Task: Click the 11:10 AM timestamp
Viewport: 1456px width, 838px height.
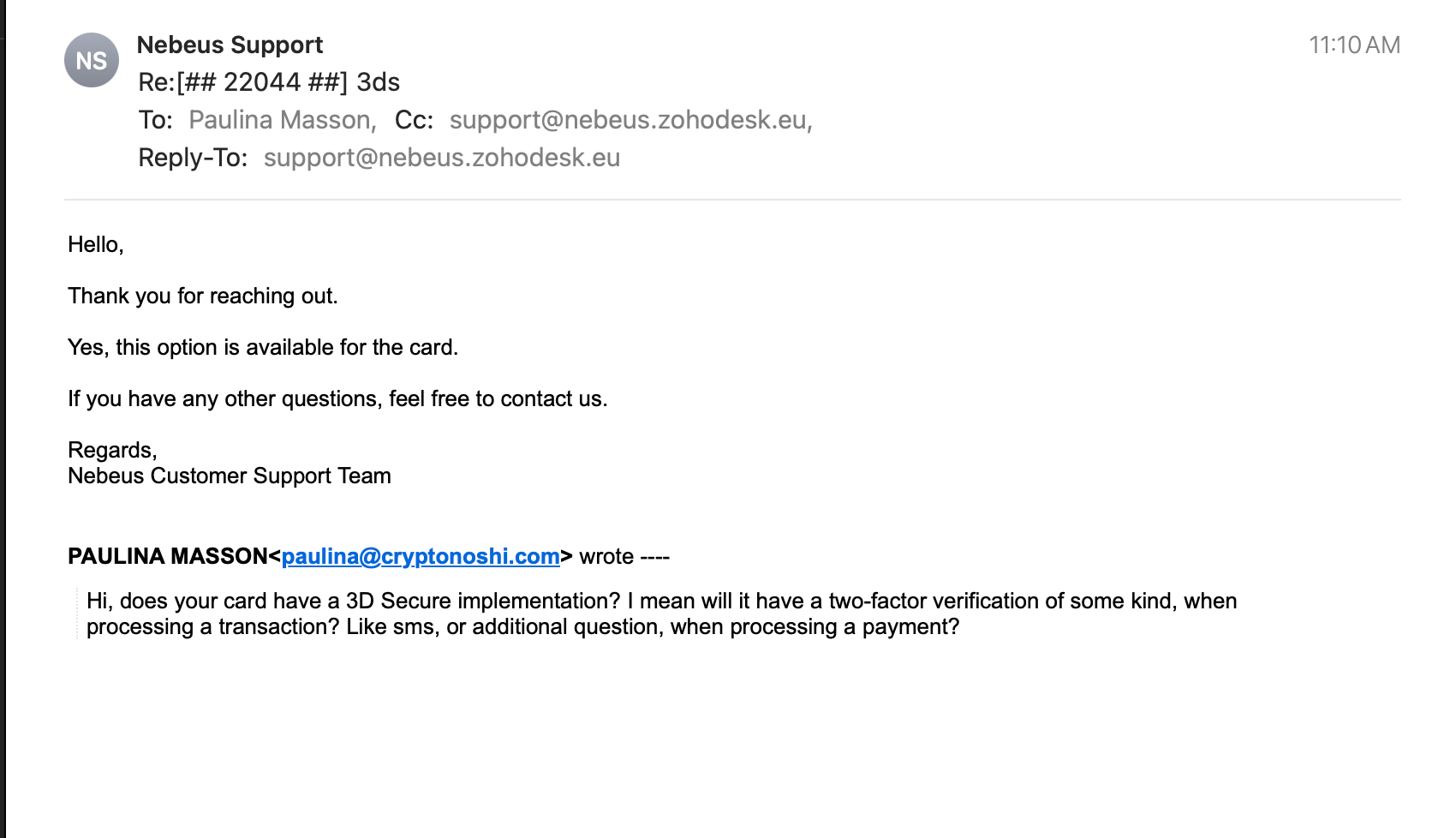Action: [x=1354, y=45]
